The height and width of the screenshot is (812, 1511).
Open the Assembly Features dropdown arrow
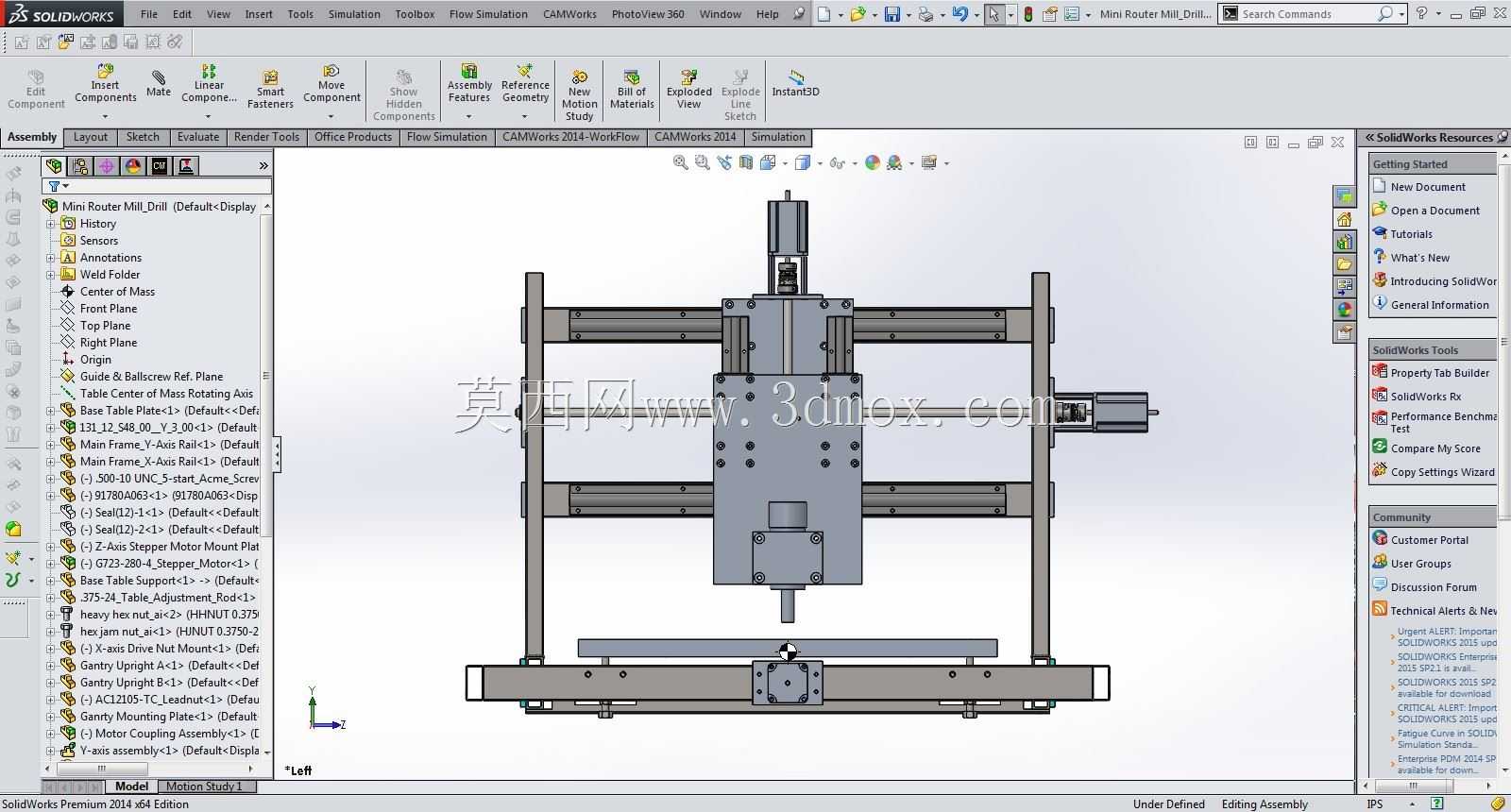pyautogui.click(x=469, y=116)
